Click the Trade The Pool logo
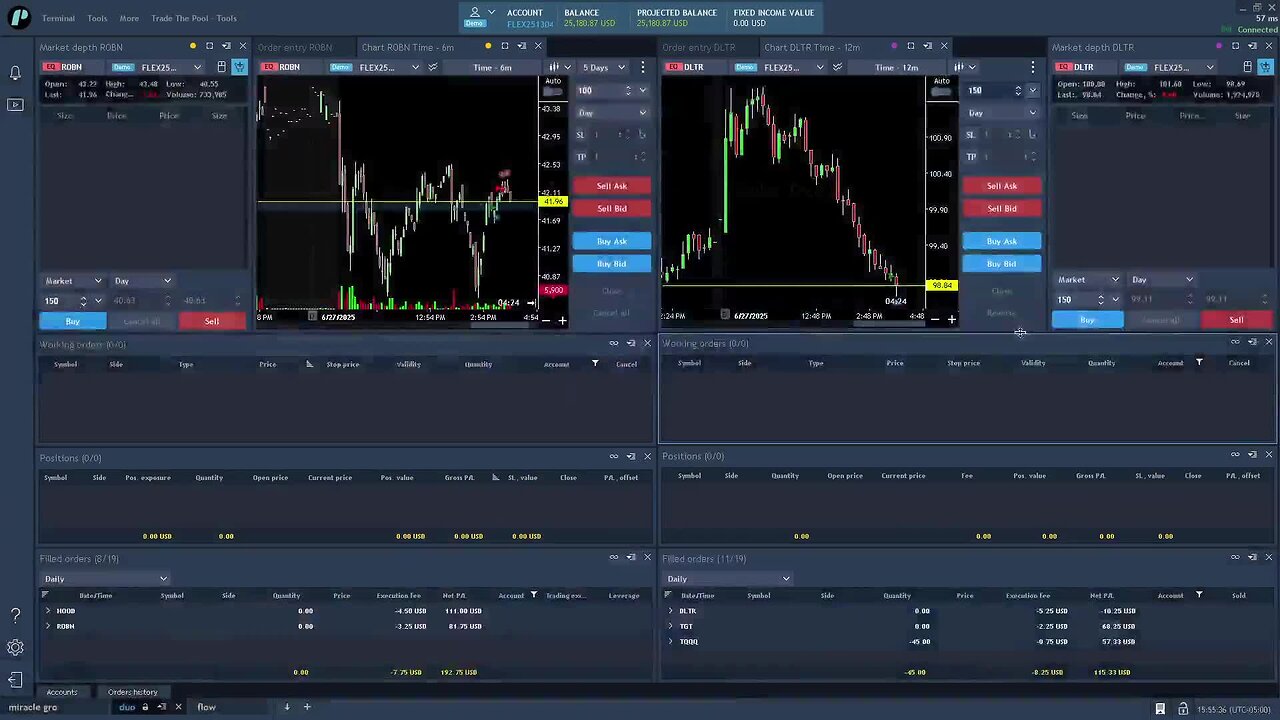The image size is (1280, 720). pyautogui.click(x=19, y=17)
